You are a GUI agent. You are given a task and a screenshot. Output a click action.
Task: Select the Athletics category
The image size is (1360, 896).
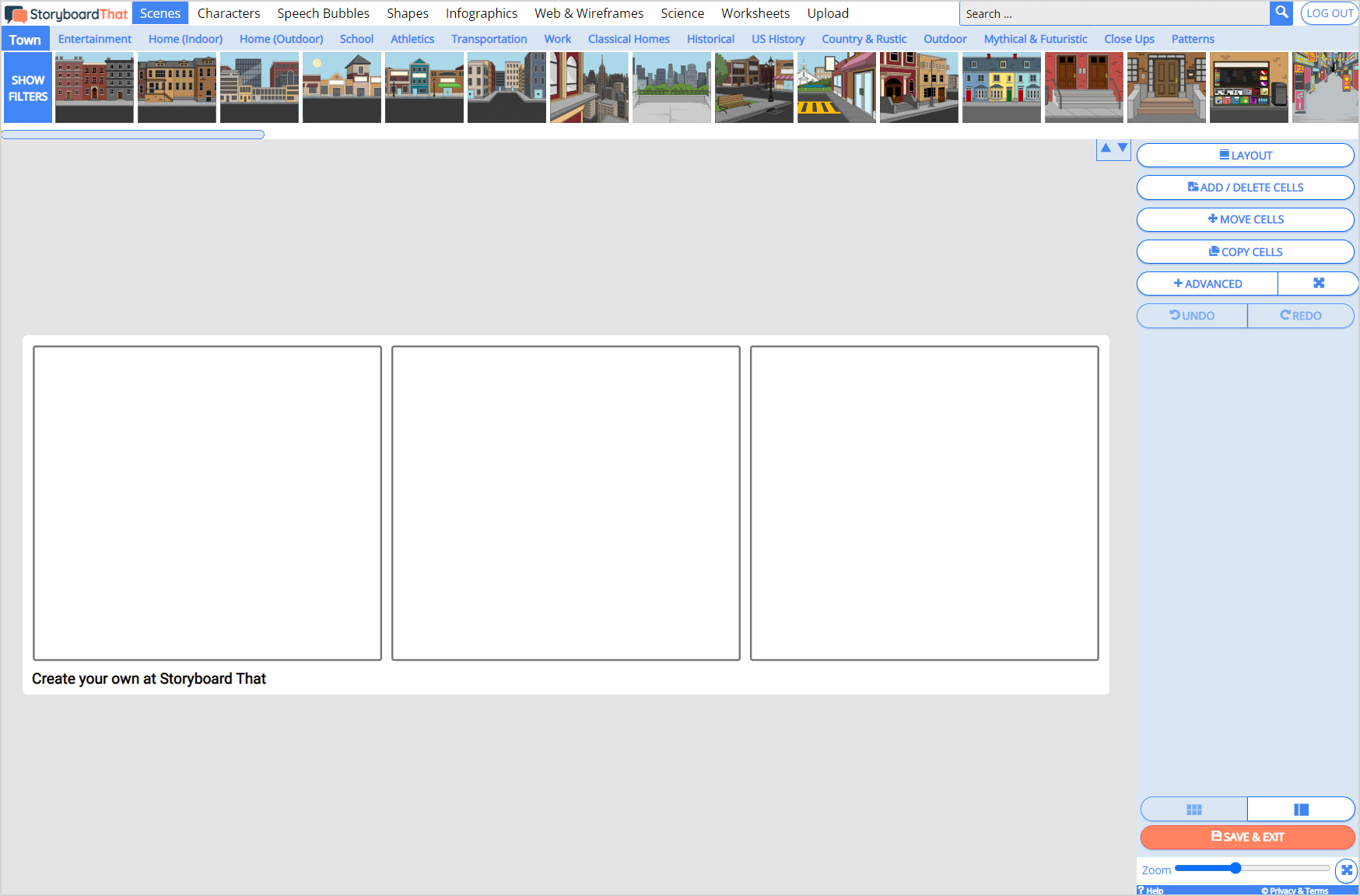tap(412, 39)
